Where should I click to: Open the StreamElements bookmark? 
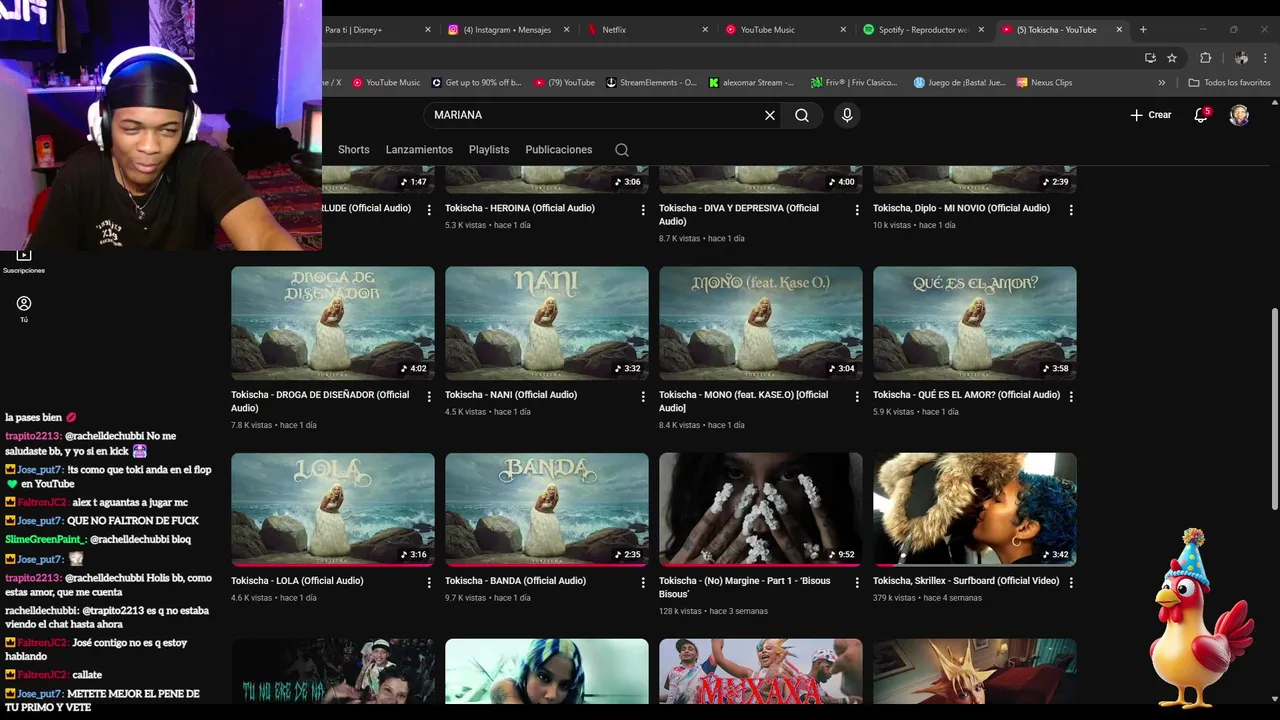pos(652,83)
